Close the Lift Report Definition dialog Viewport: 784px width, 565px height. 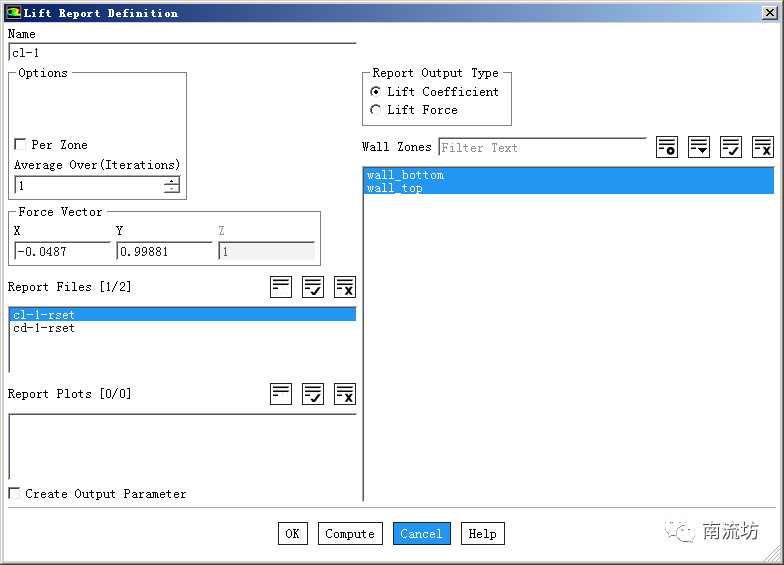pyautogui.click(x=769, y=12)
